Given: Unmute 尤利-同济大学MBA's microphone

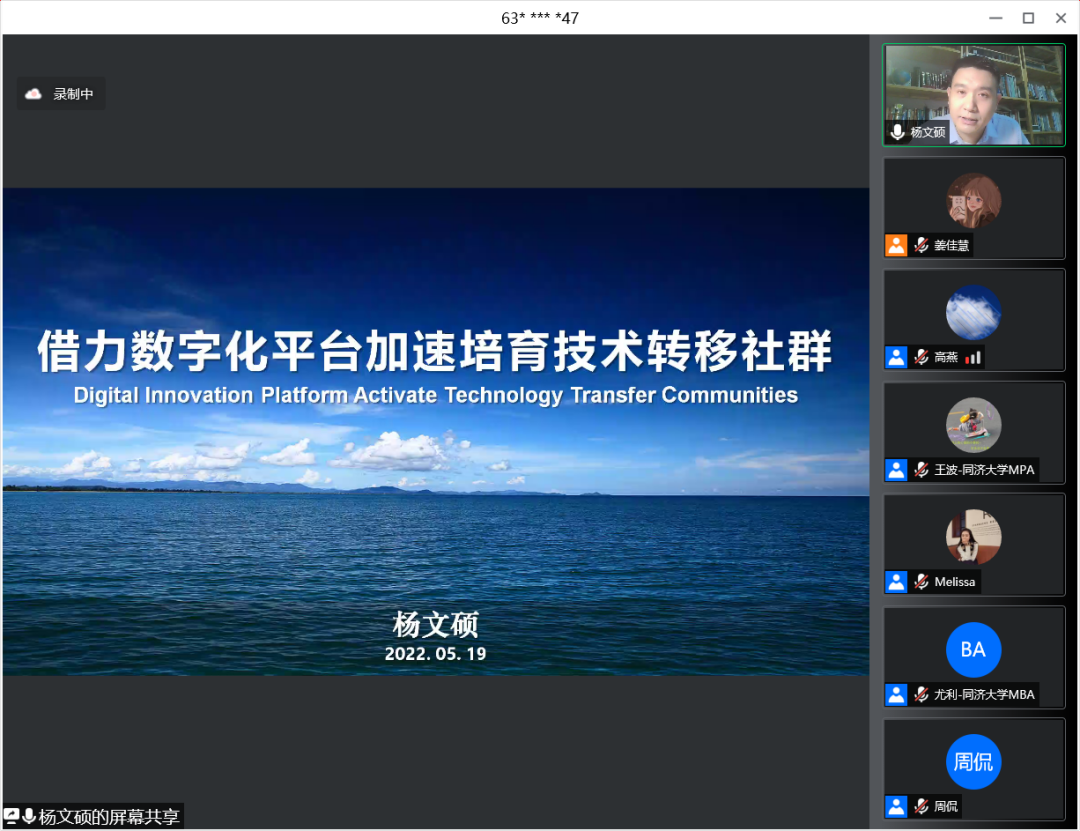Looking at the screenshot, I should (x=920, y=695).
